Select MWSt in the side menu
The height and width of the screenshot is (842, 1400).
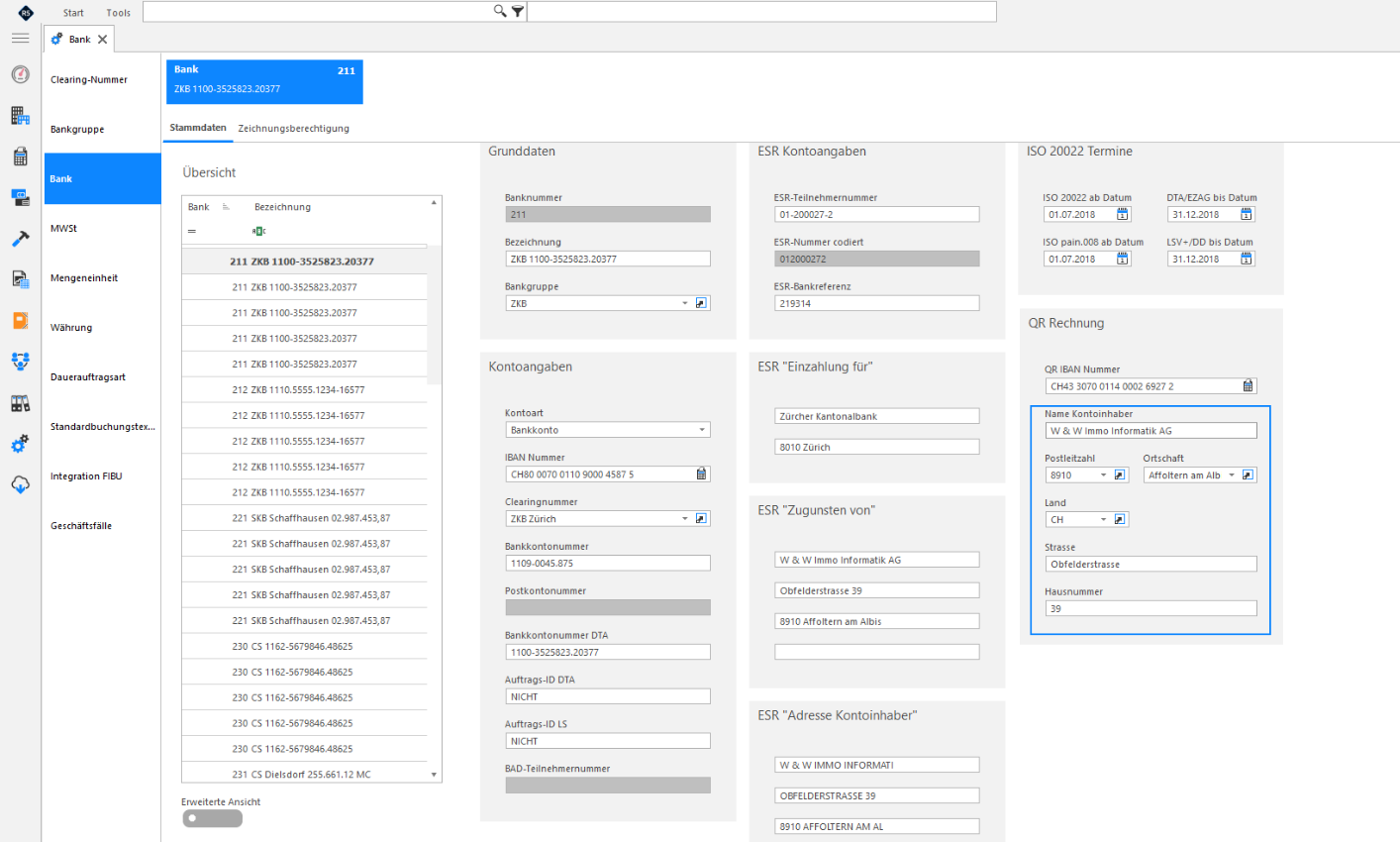102,228
